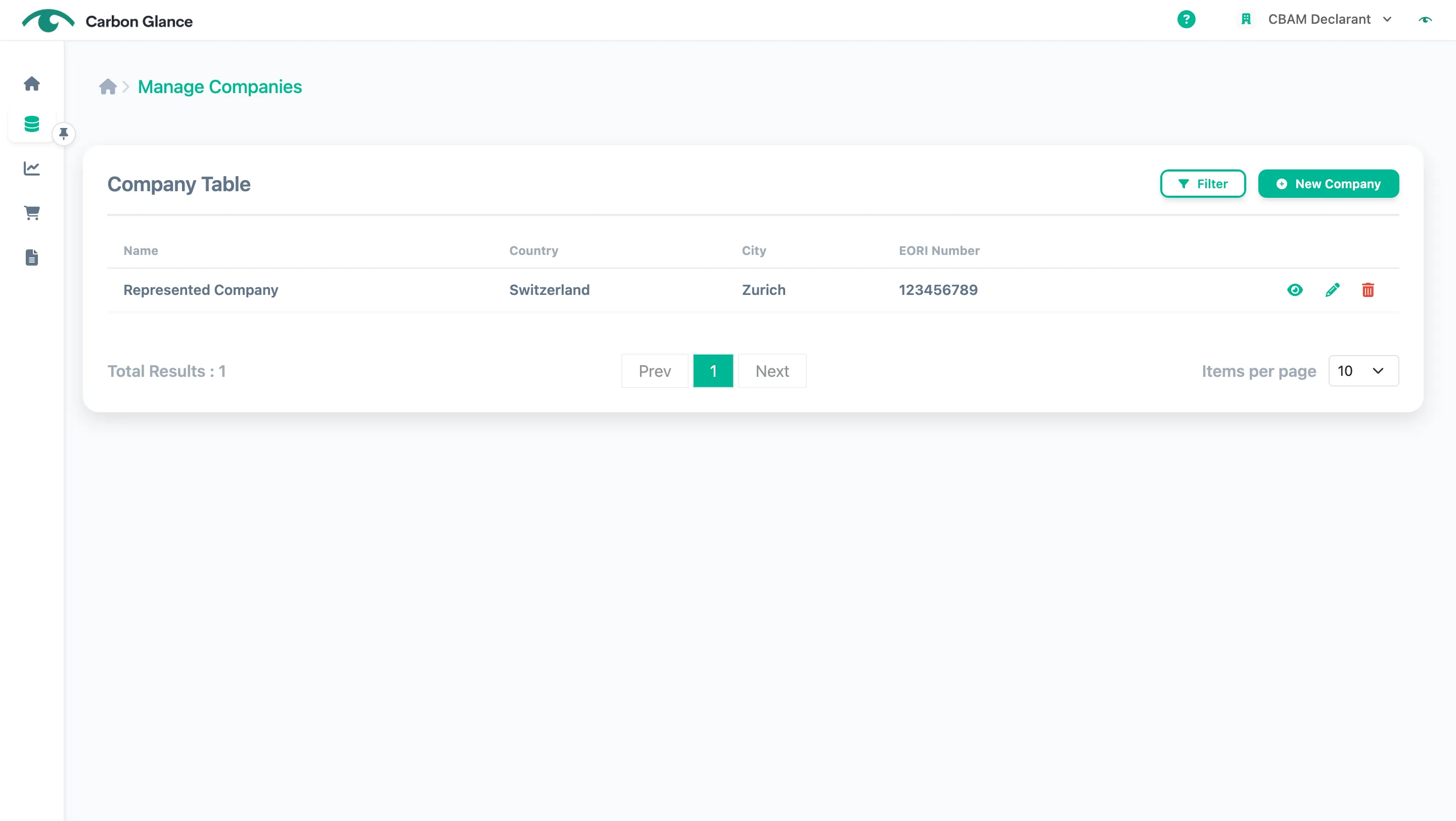
Task: Delete Represented Company with the trash icon
Action: (1368, 290)
